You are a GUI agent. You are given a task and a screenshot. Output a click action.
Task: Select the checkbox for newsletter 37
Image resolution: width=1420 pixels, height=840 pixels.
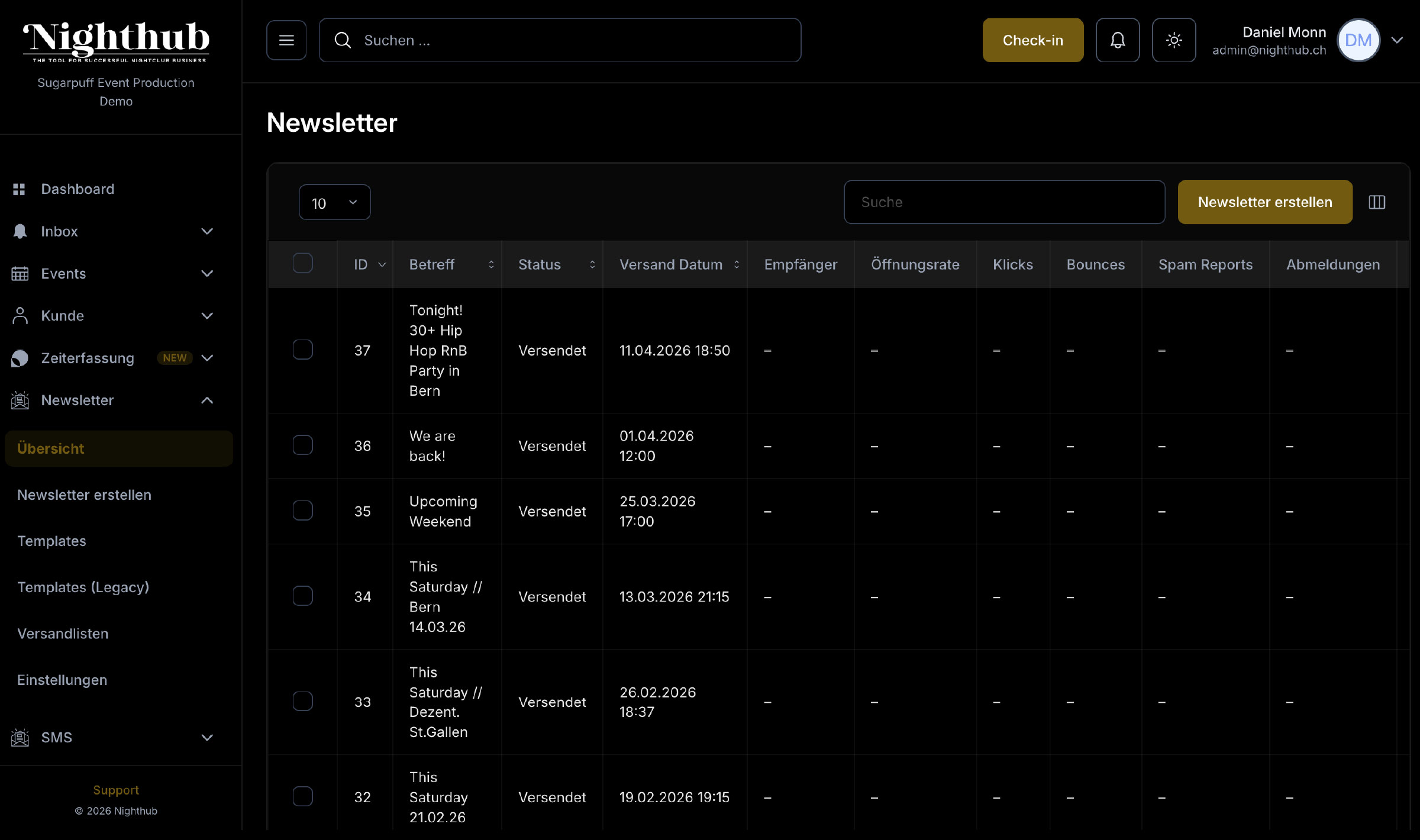click(x=302, y=350)
